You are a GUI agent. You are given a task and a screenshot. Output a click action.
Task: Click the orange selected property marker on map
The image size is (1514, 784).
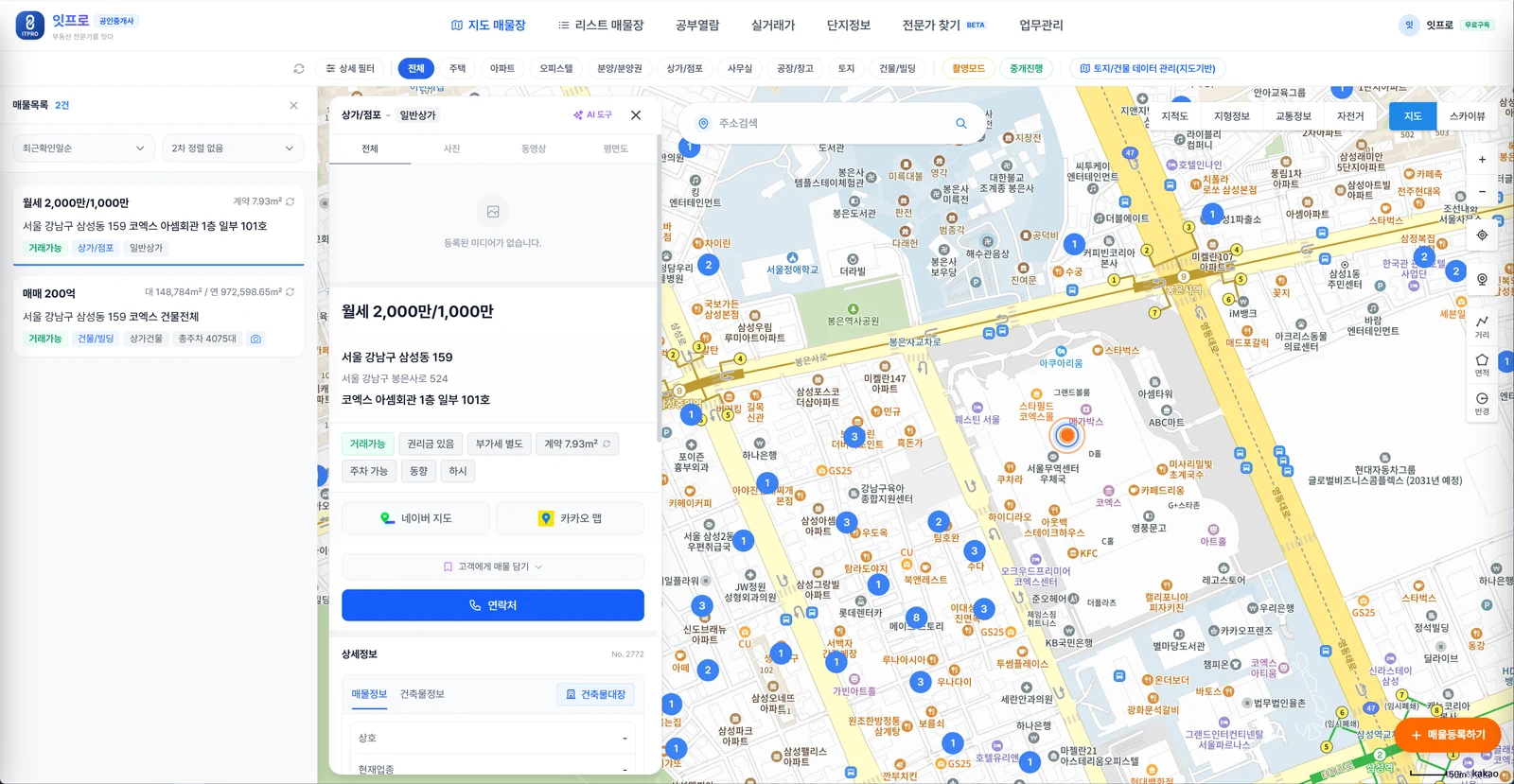click(1066, 435)
